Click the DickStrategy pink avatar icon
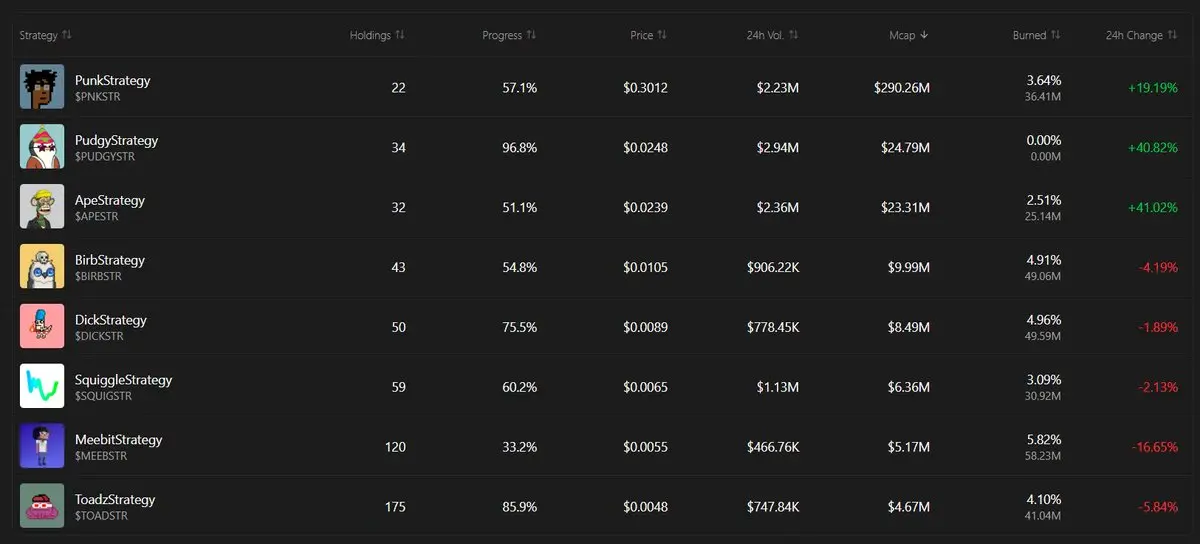 42,327
